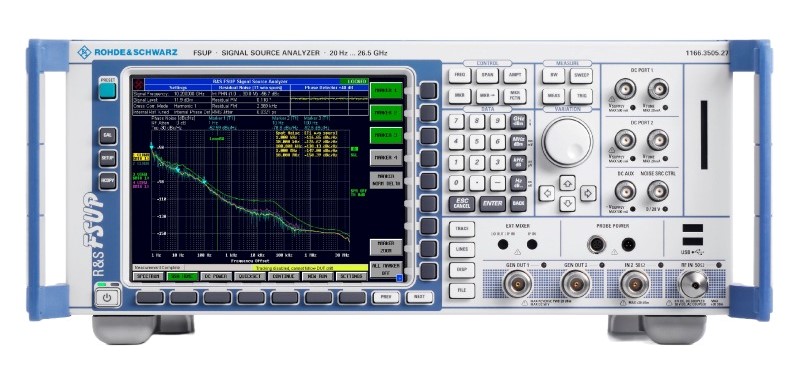
Task: Hit the BACK key
Action: pyautogui.click(x=518, y=204)
